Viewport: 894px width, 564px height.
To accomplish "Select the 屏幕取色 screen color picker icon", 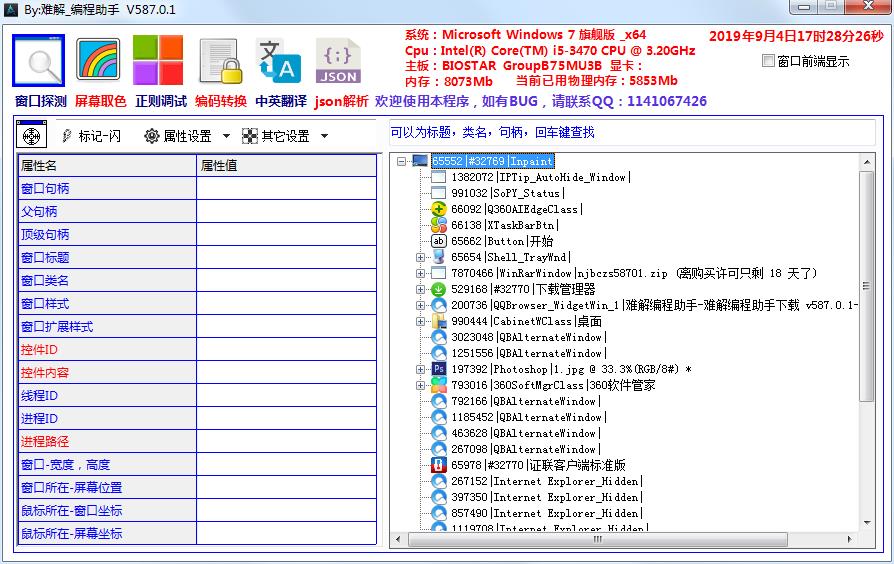I will pos(99,62).
